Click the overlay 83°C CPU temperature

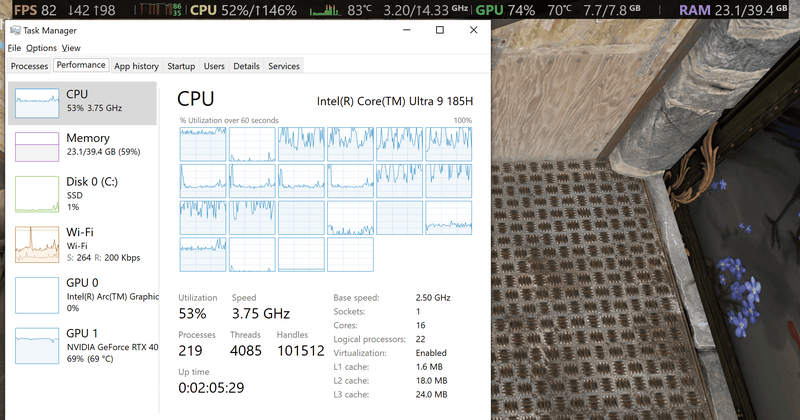point(360,10)
